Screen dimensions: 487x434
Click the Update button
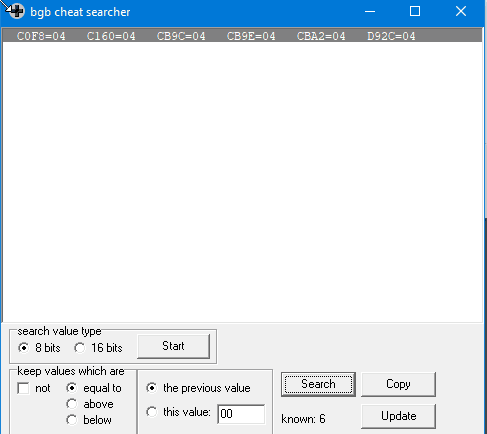tap(398, 416)
